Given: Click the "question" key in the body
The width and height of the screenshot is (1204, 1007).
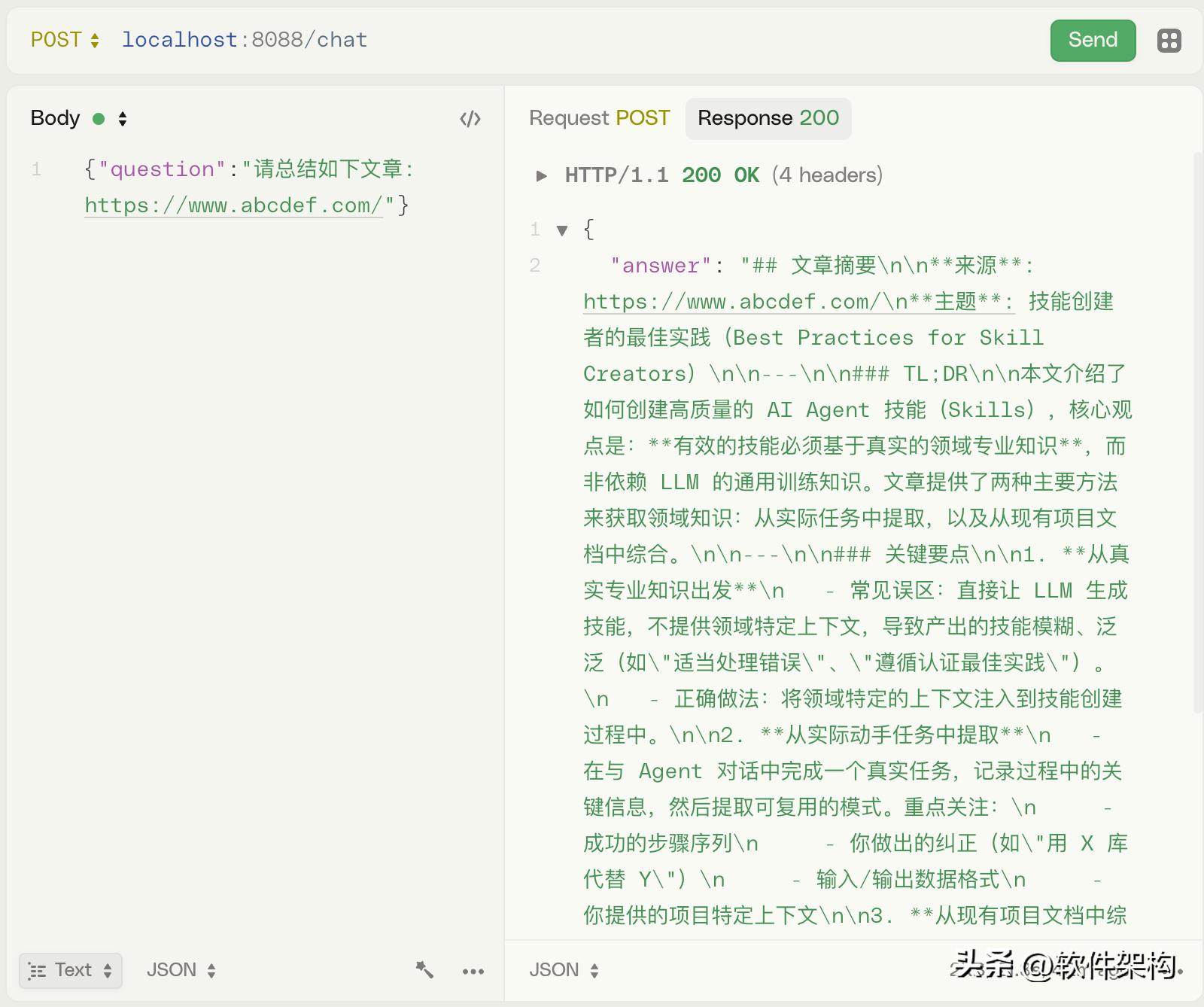Looking at the screenshot, I should pyautogui.click(x=162, y=169).
